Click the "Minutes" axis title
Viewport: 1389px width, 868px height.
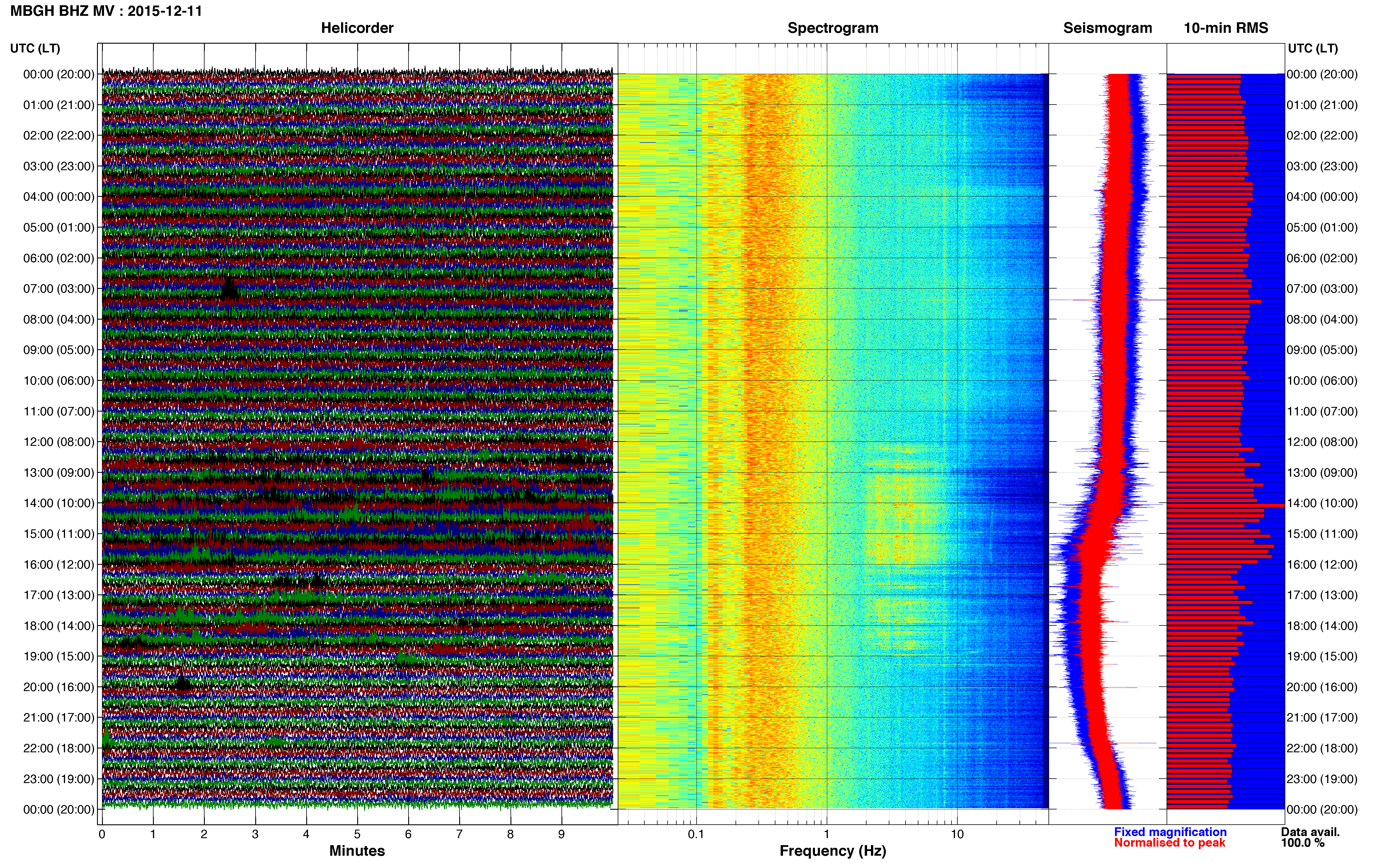click(357, 851)
